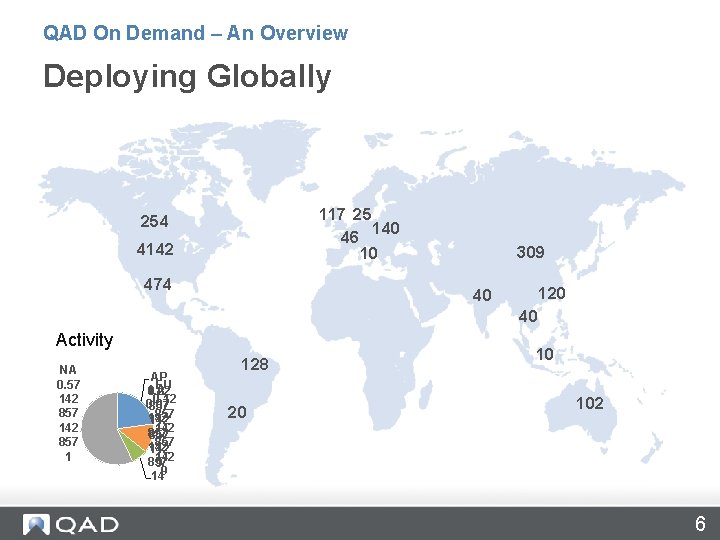Click the 46 value over France

pos(349,237)
